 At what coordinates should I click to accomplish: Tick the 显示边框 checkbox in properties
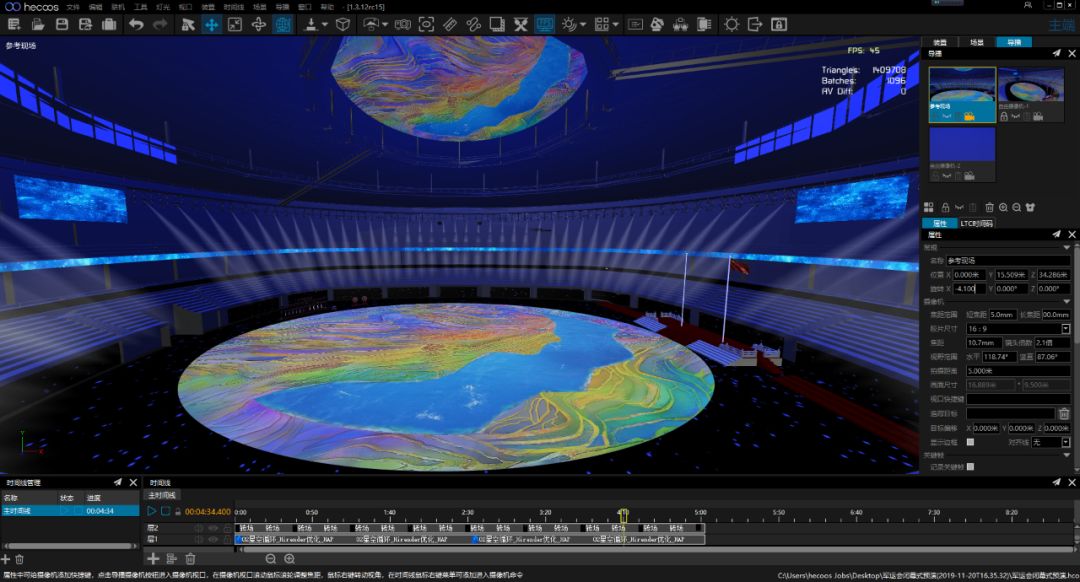[970, 442]
